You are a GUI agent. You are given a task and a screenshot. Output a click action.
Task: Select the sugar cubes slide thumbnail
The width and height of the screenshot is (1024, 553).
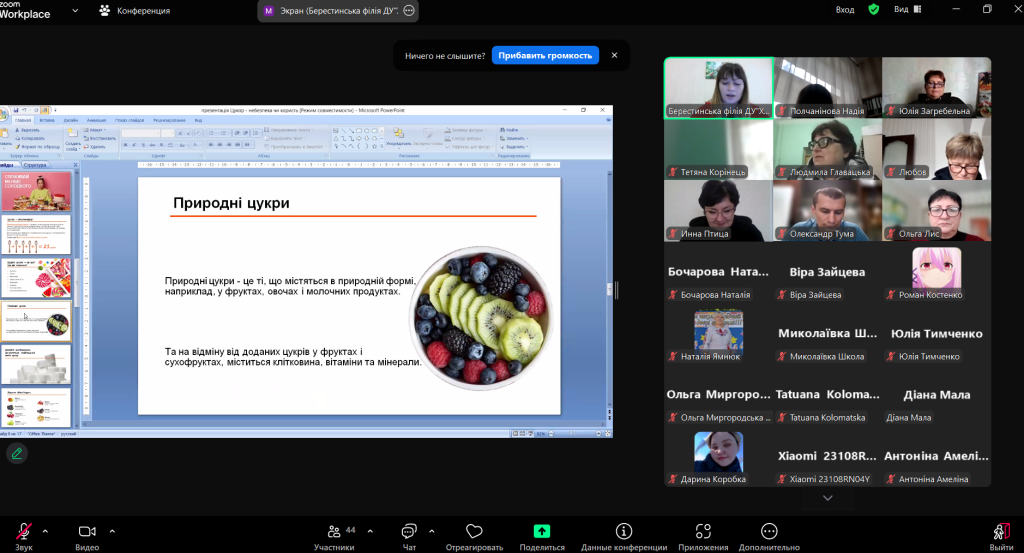pos(36,364)
